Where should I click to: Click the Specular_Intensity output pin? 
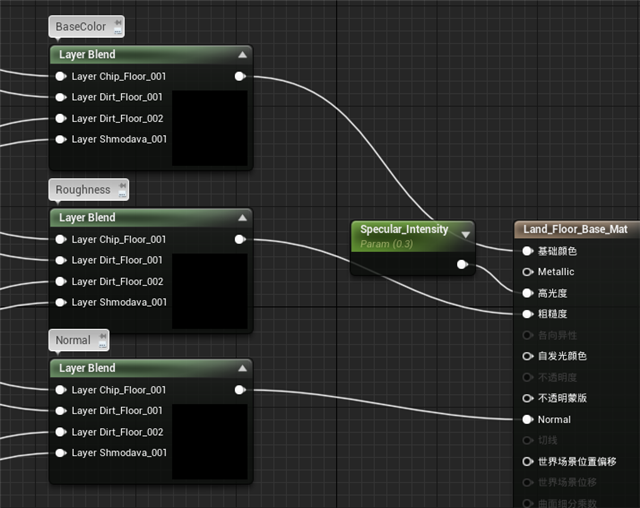[461, 264]
